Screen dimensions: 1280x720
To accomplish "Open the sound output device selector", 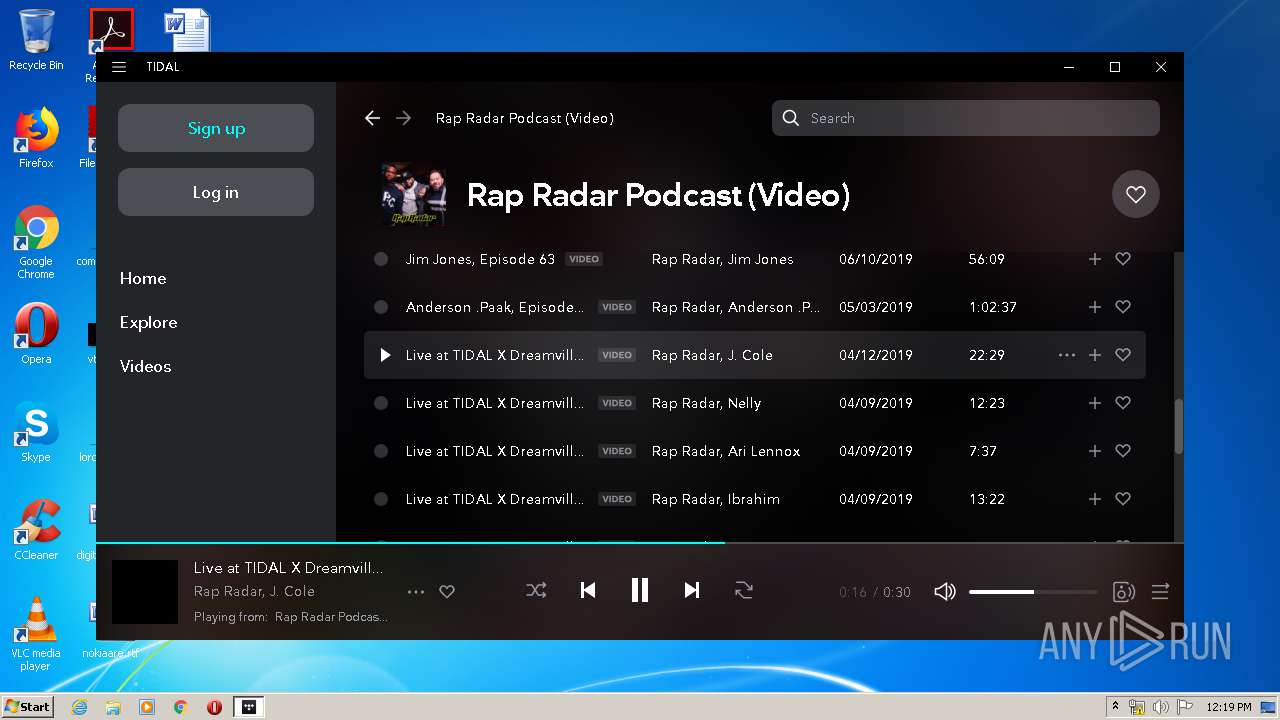I will 1123,592.
